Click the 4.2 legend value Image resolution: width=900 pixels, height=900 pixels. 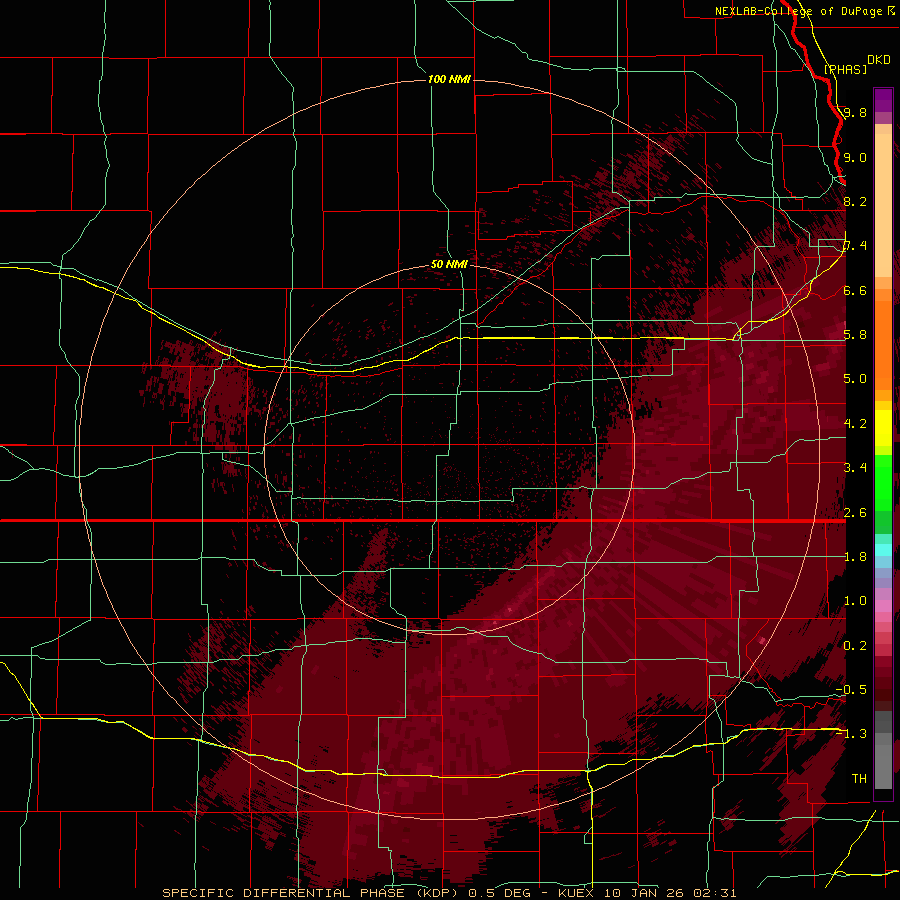pos(855,423)
